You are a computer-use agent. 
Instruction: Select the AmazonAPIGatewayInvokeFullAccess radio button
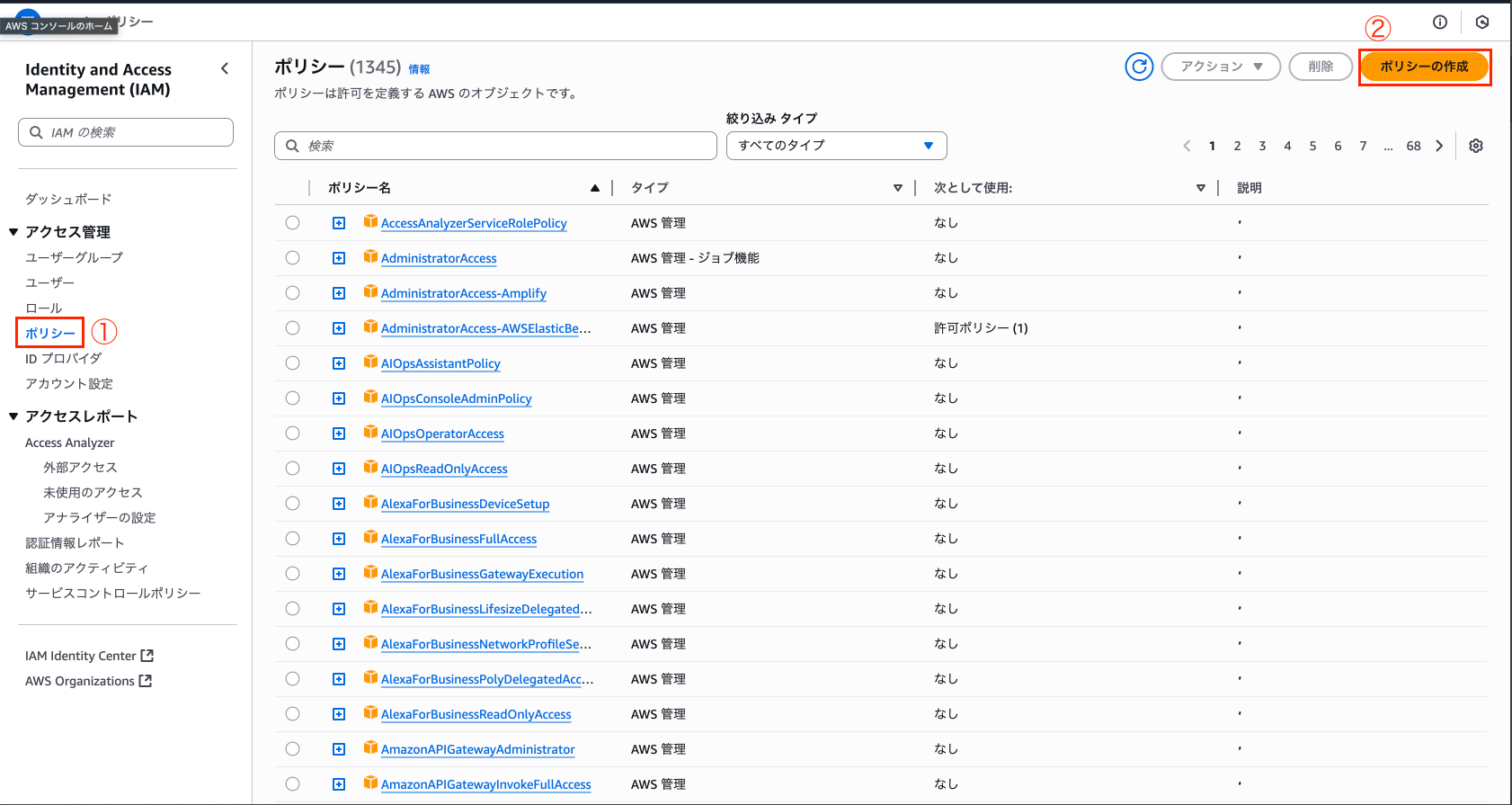[x=293, y=783]
